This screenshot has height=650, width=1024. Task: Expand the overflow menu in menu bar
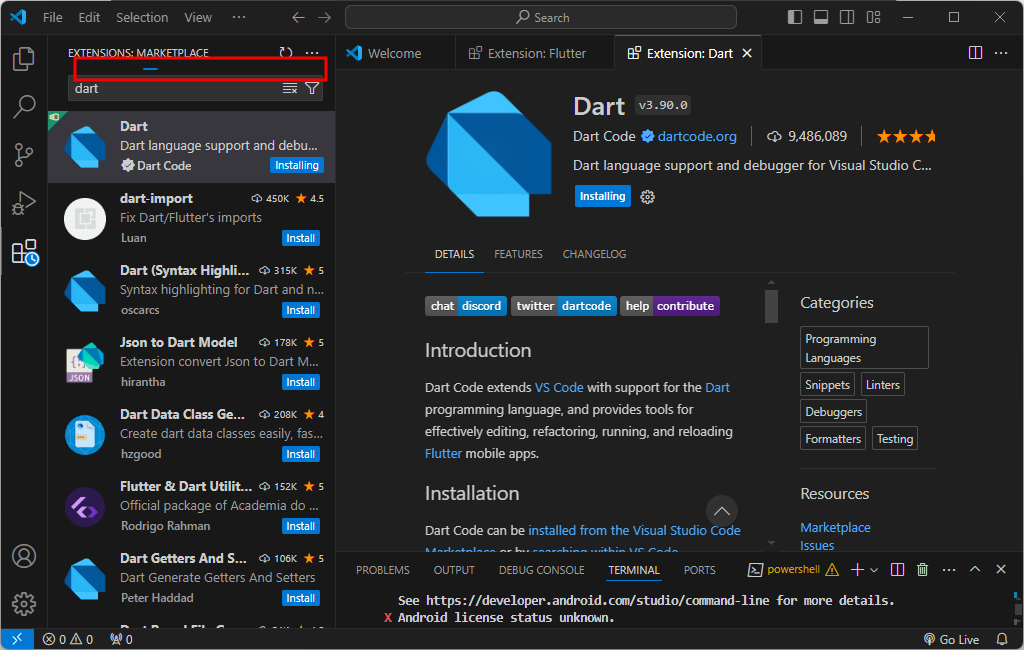239,18
